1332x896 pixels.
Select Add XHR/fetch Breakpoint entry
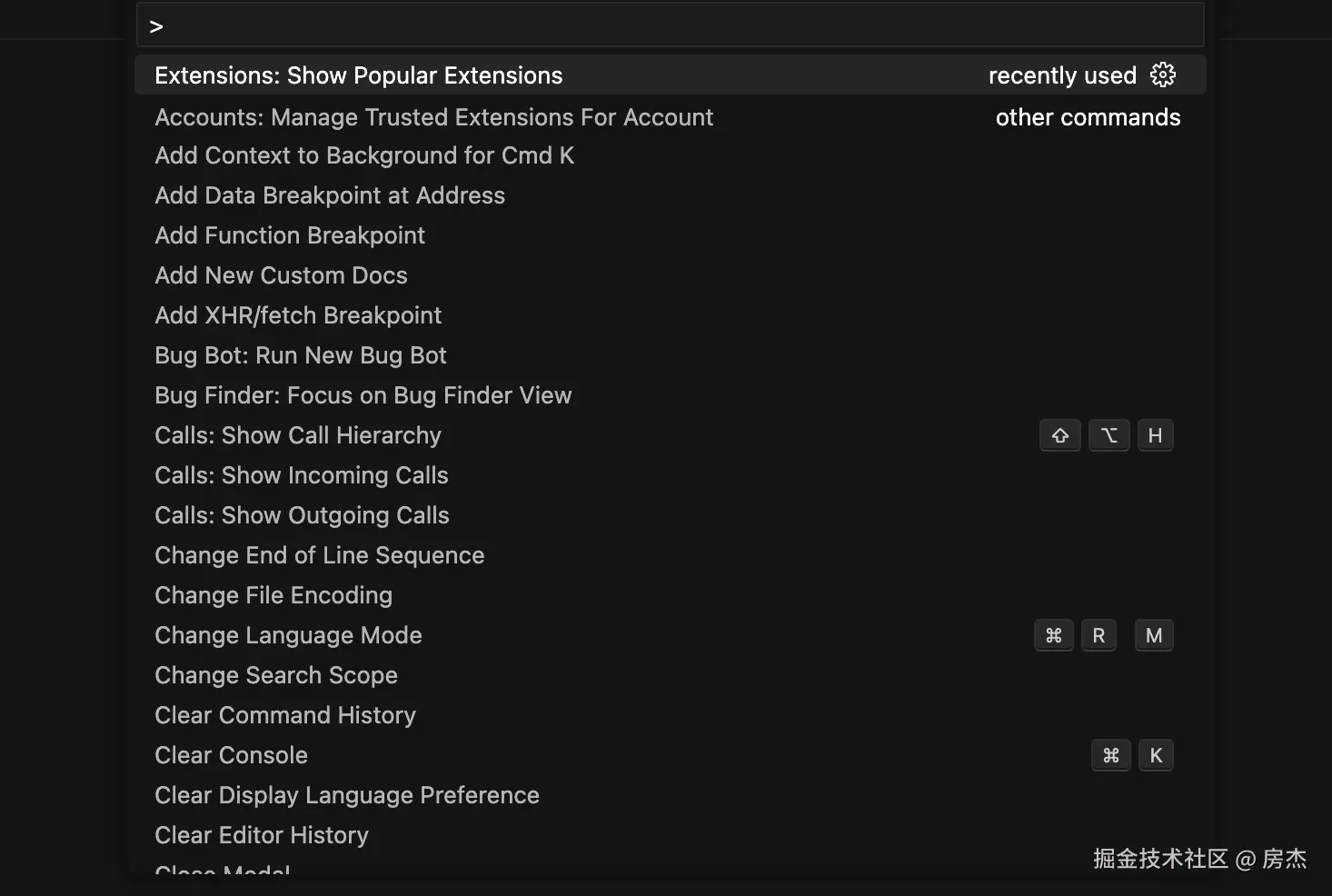(x=298, y=315)
